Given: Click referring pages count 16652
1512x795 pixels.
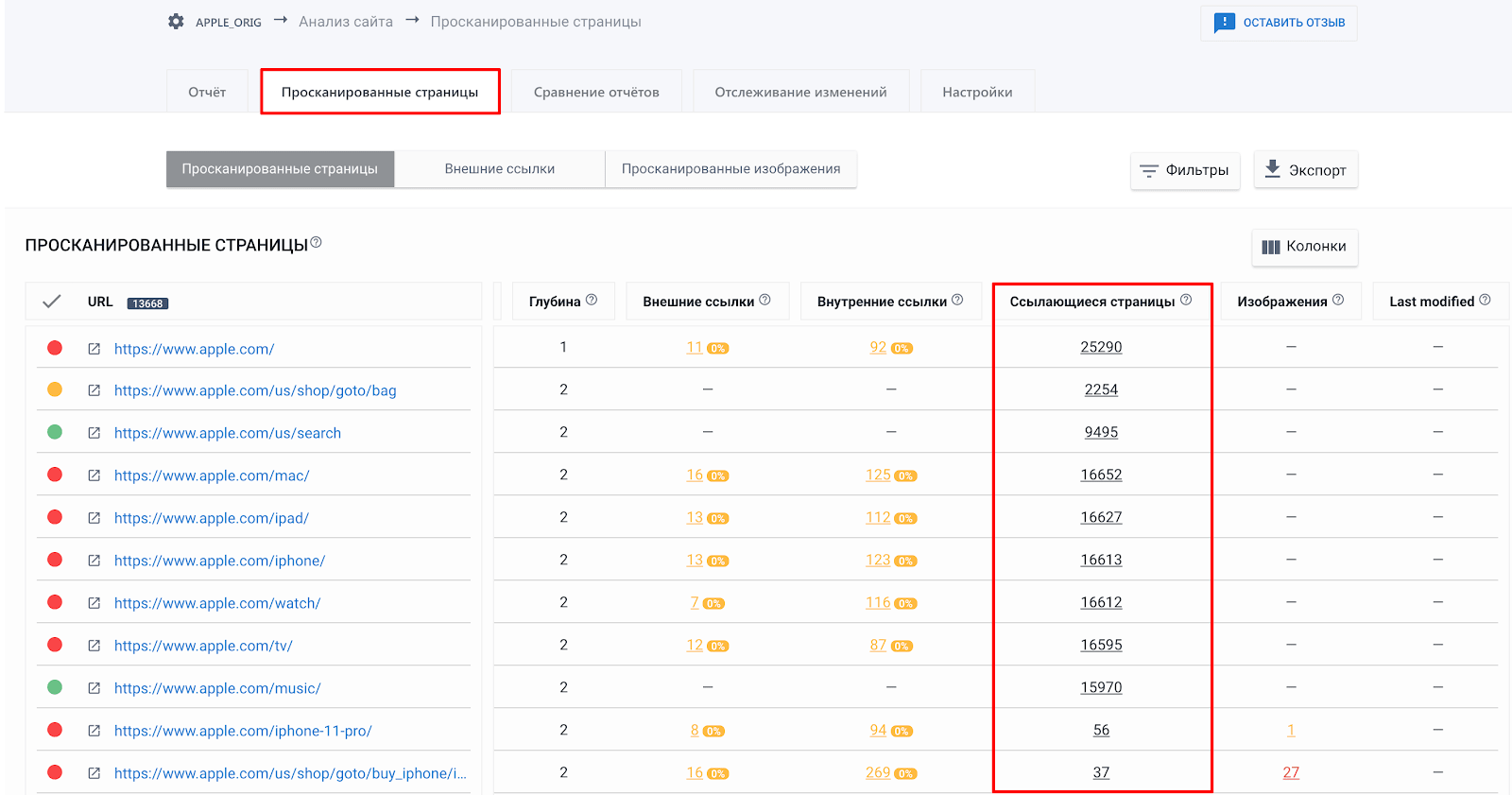Looking at the screenshot, I should point(1101,475).
